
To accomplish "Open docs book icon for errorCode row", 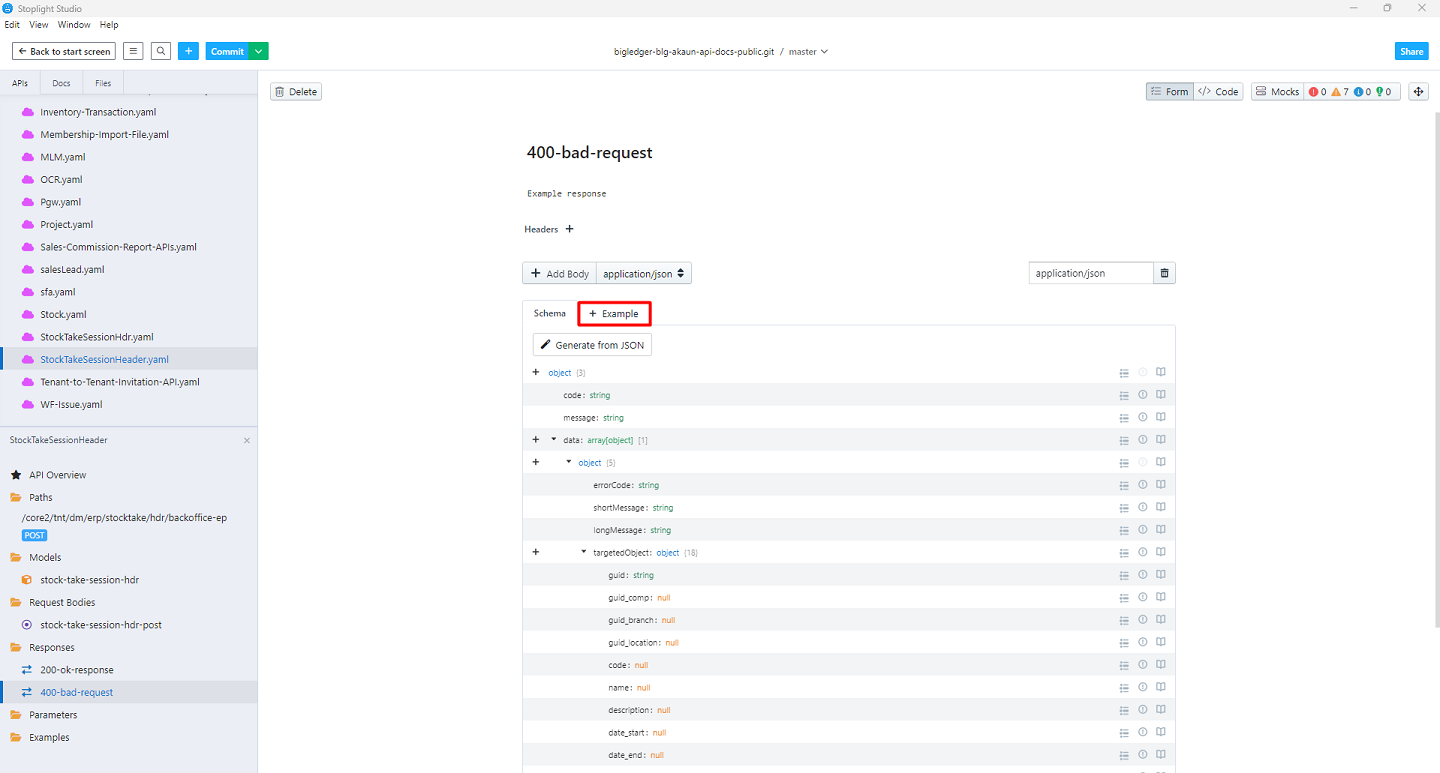I will tap(1161, 485).
